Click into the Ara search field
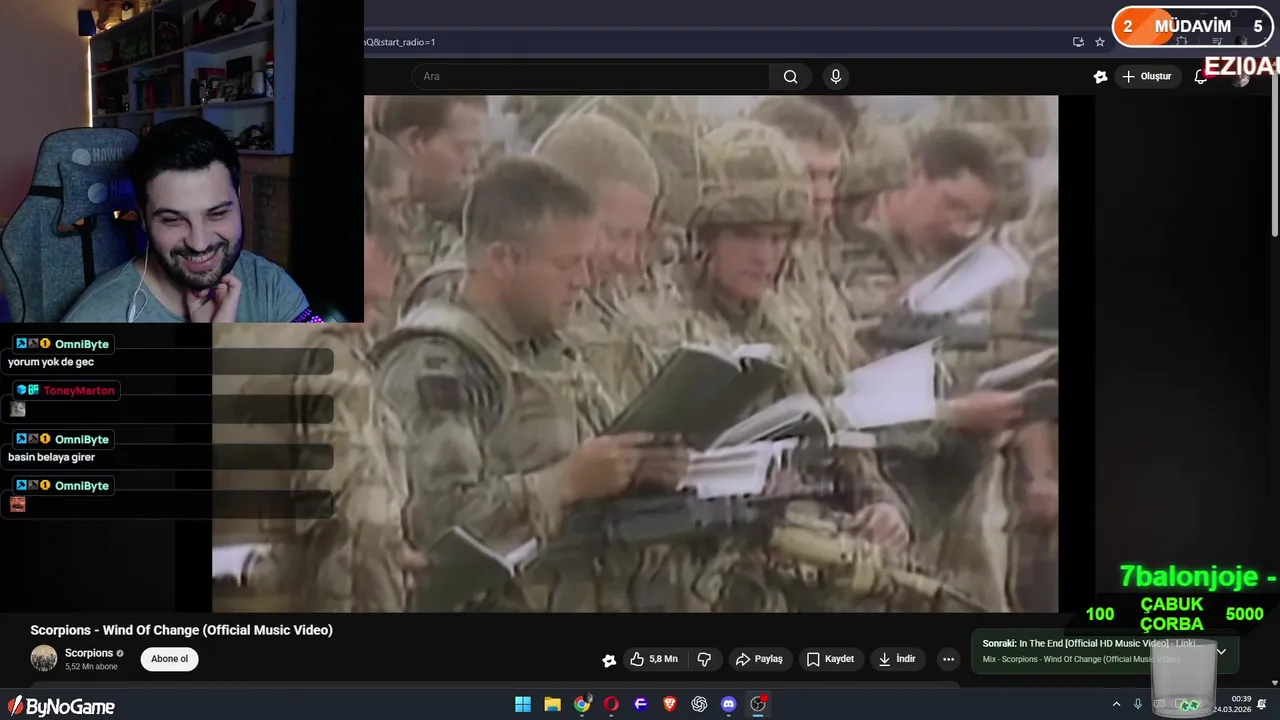Viewport: 1280px width, 720px height. pyautogui.click(x=590, y=76)
